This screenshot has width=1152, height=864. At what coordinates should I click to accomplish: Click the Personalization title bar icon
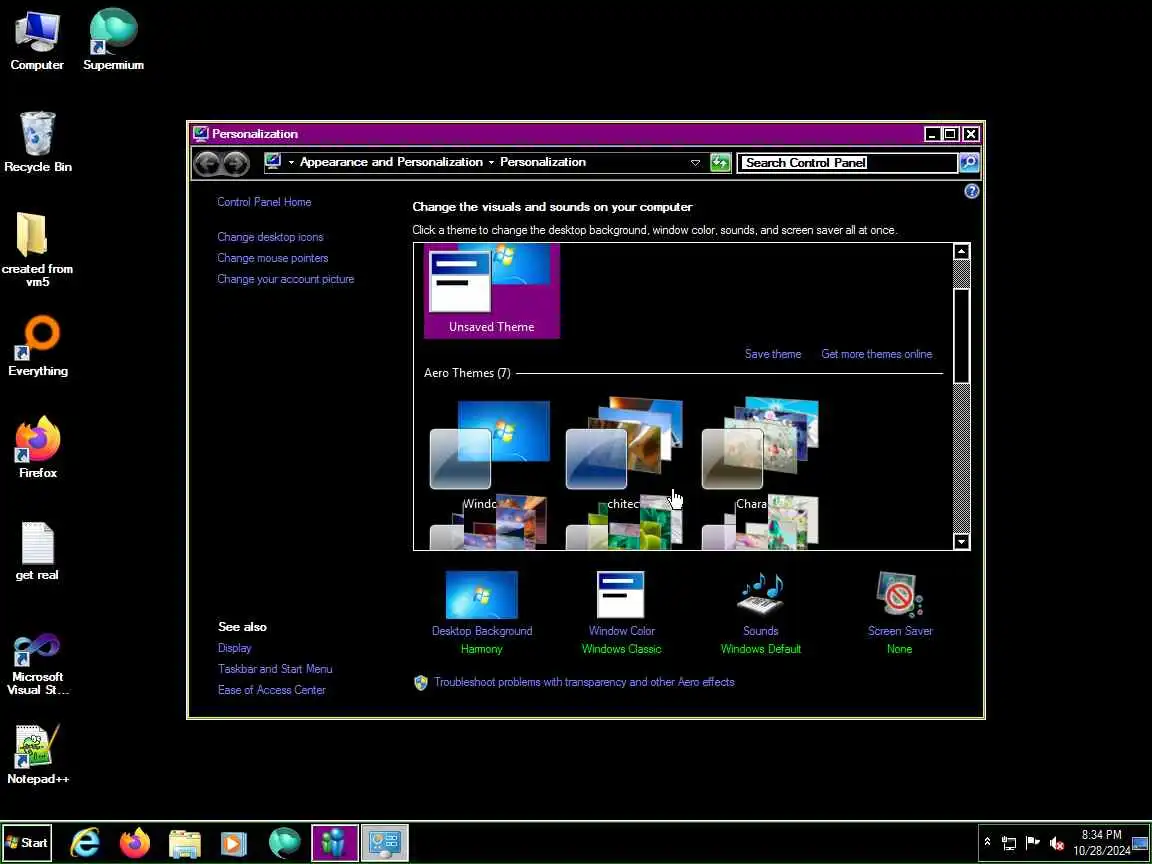[x=201, y=134]
